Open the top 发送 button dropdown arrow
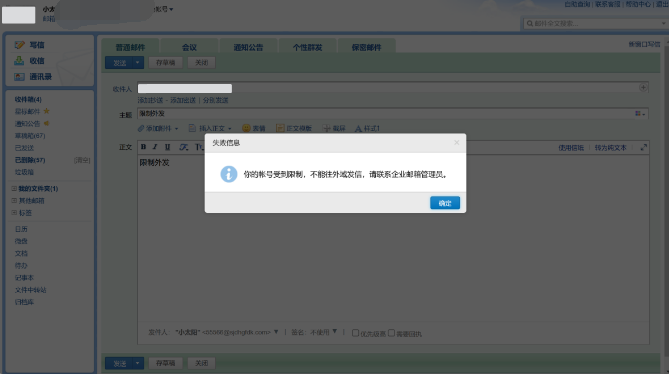 coord(137,63)
